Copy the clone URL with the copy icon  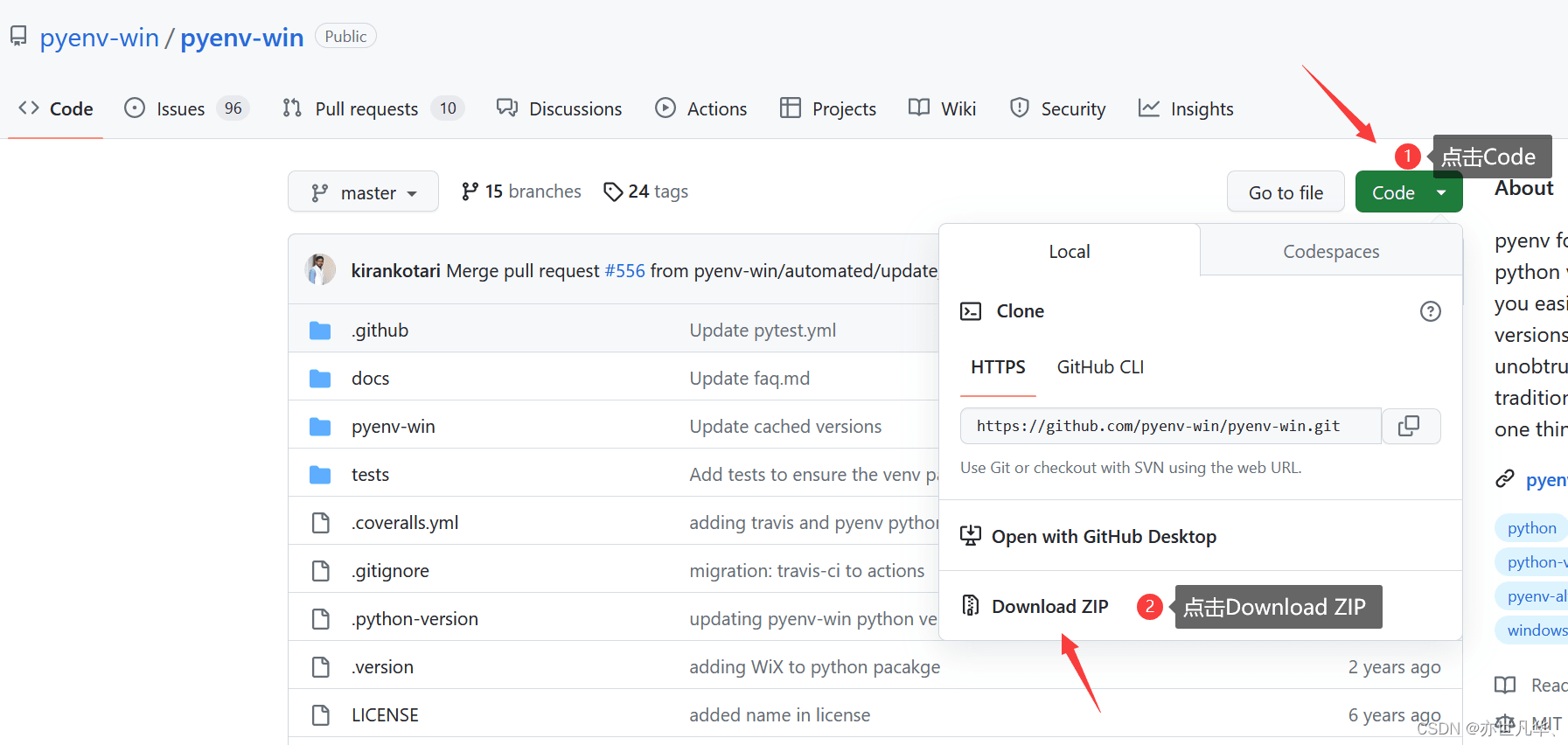pos(1410,426)
